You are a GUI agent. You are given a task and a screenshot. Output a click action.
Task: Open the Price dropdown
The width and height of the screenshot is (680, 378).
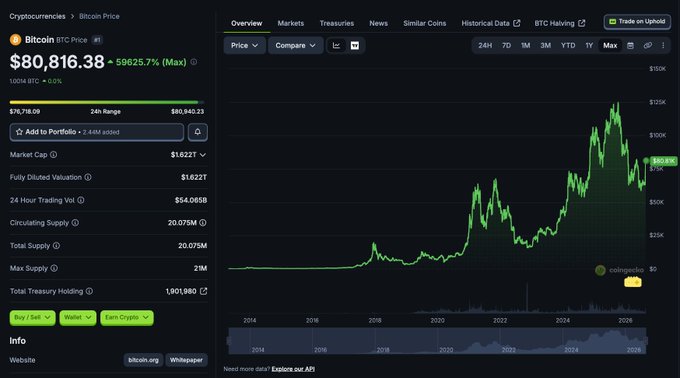tap(245, 46)
